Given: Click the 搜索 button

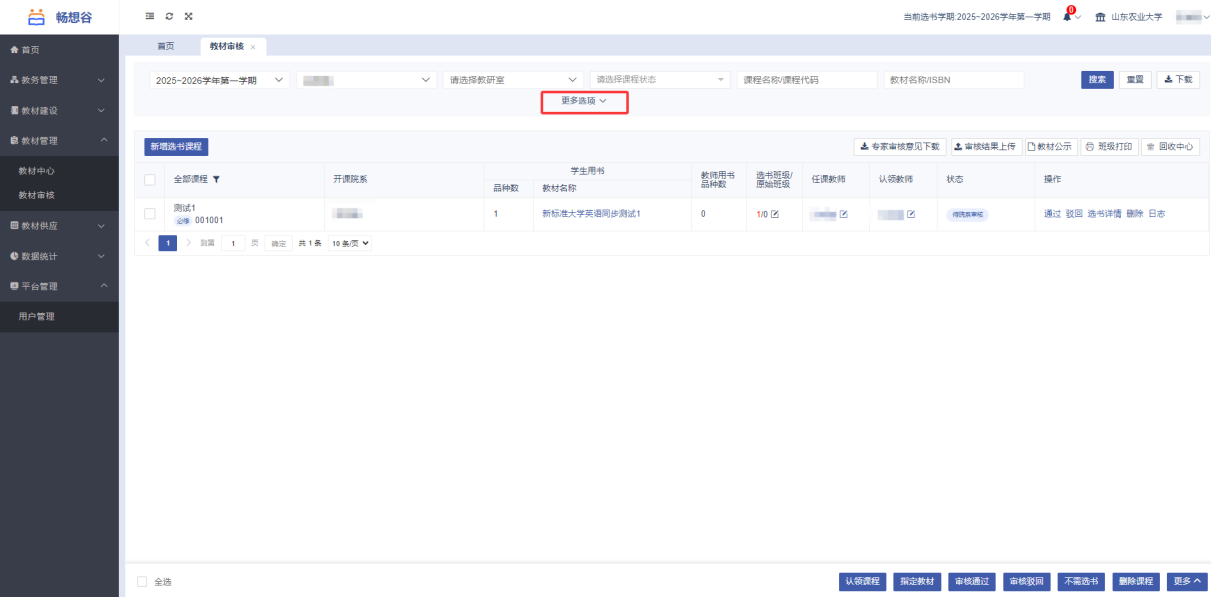Looking at the screenshot, I should click(1097, 80).
